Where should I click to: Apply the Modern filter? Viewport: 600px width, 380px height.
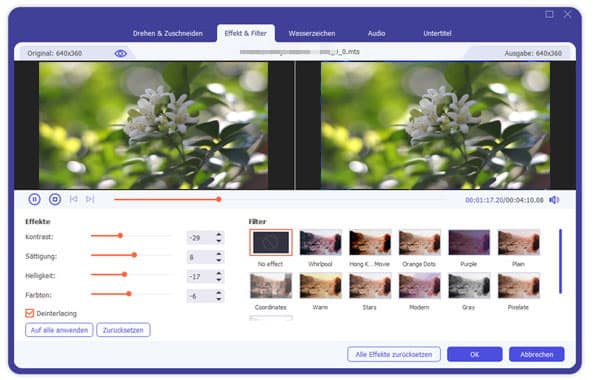419,285
